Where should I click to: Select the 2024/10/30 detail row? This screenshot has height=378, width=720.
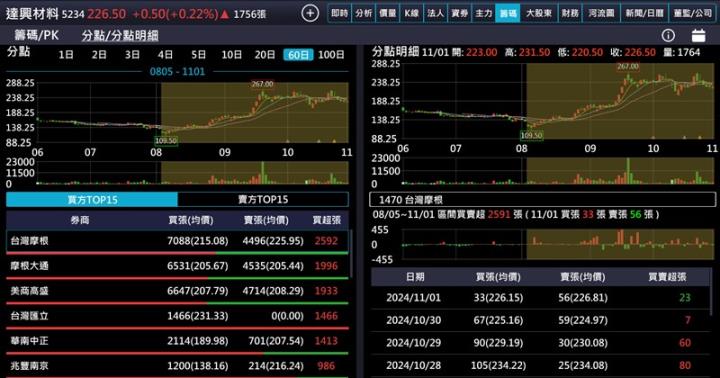540,320
